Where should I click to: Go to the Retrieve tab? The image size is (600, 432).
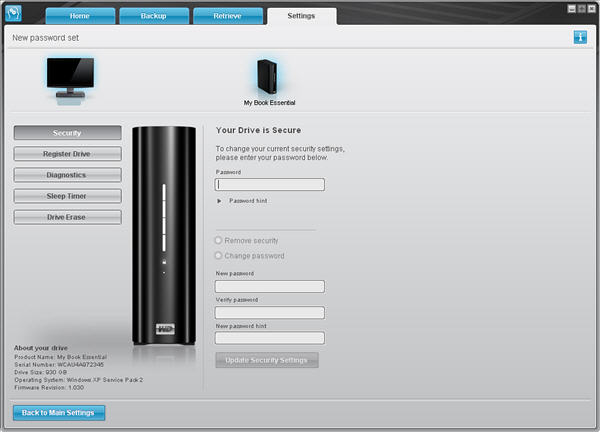click(x=227, y=17)
